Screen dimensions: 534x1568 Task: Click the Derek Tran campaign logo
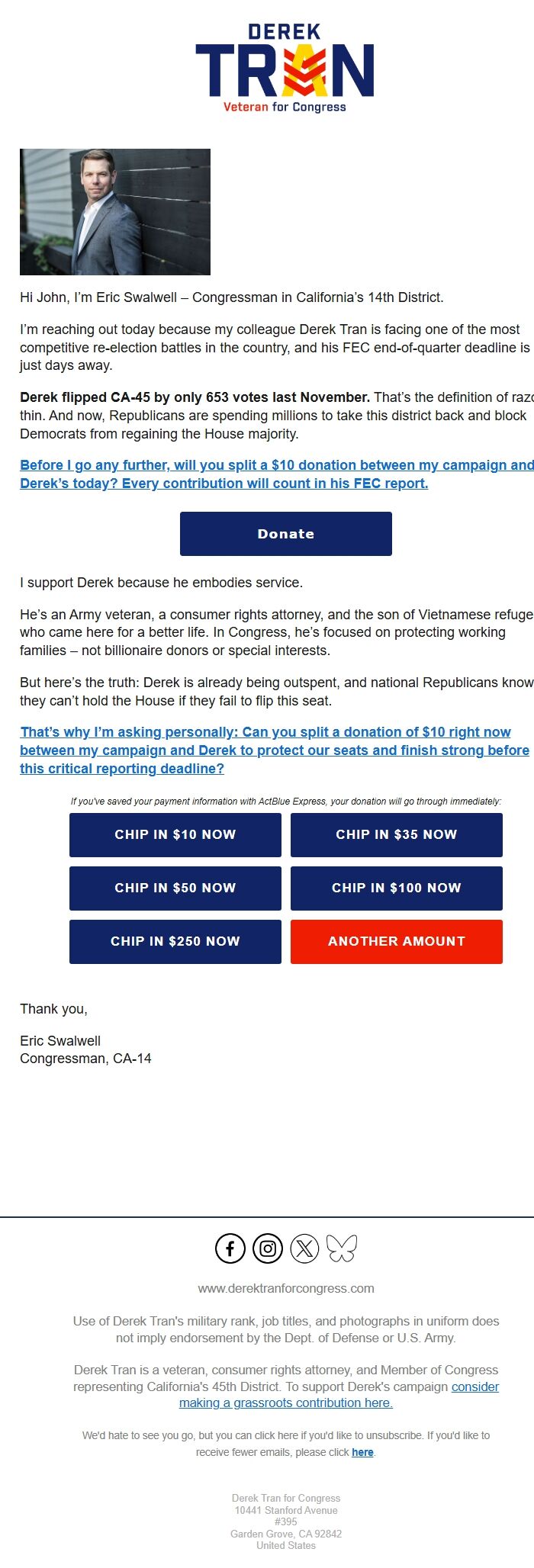[285, 69]
